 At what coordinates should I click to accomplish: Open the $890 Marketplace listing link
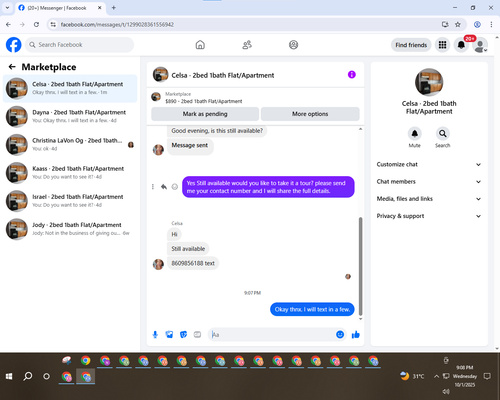pos(204,101)
